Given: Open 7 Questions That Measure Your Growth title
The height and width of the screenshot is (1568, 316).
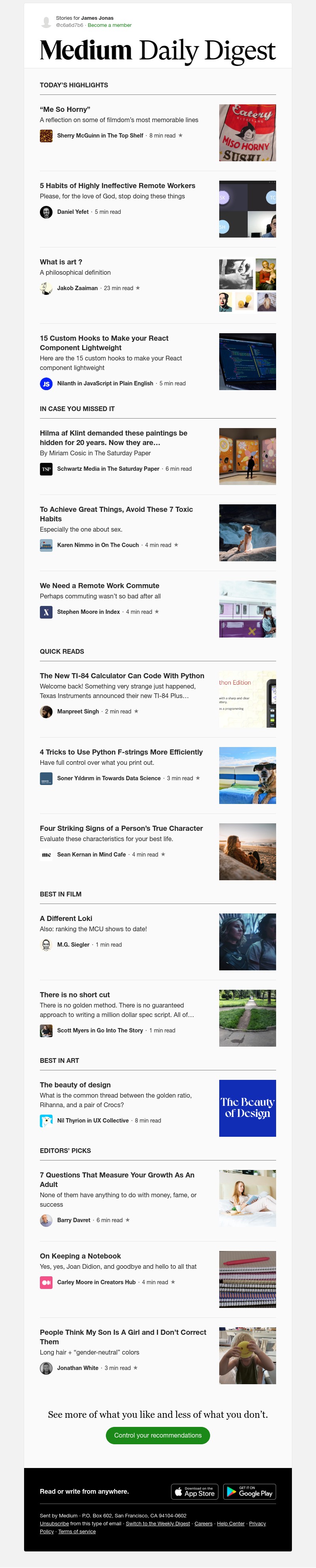Looking at the screenshot, I should [117, 1179].
